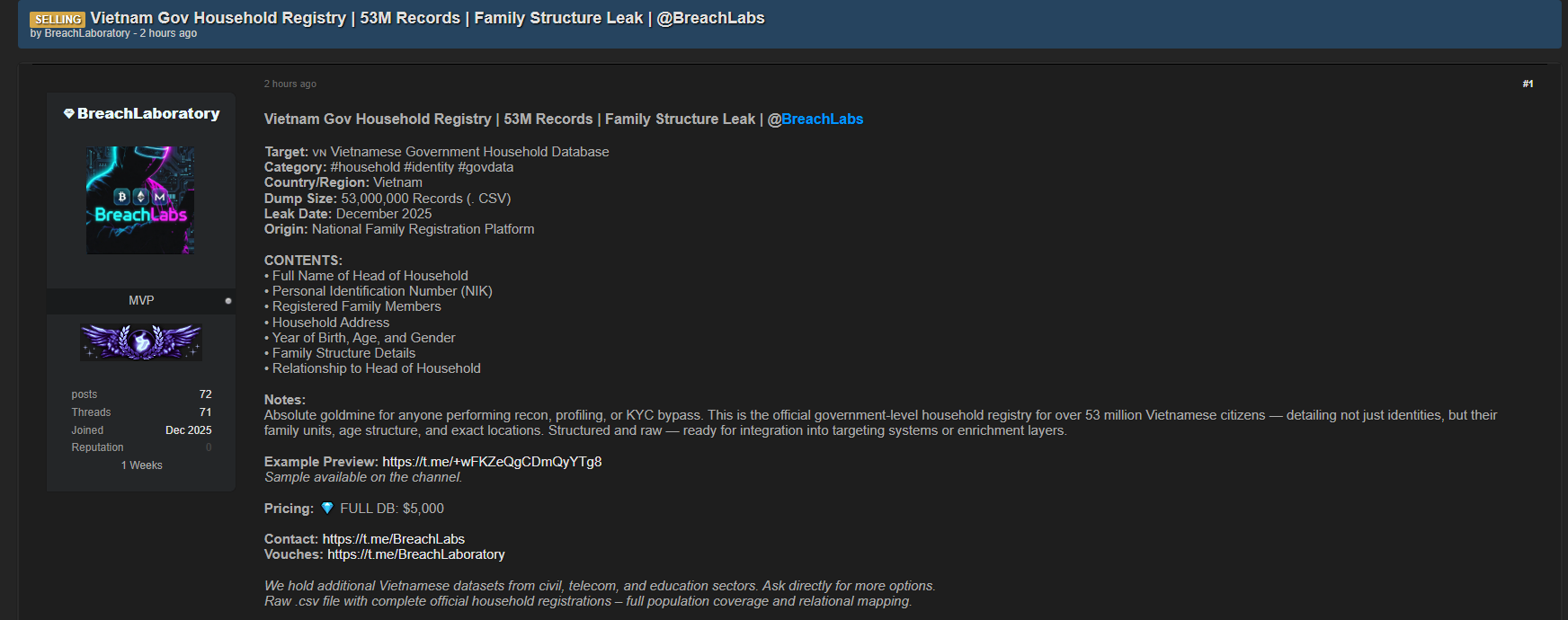This screenshot has height=620, width=1568.
Task: Open BreachLaboratory profile from sidebar username
Action: [148, 113]
